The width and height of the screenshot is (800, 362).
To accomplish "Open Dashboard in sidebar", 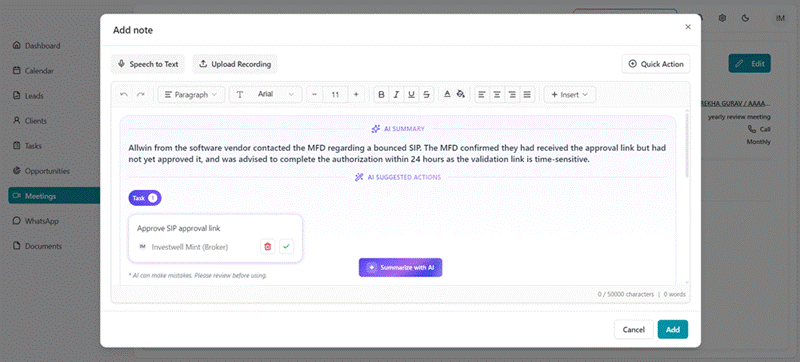I will tap(43, 46).
